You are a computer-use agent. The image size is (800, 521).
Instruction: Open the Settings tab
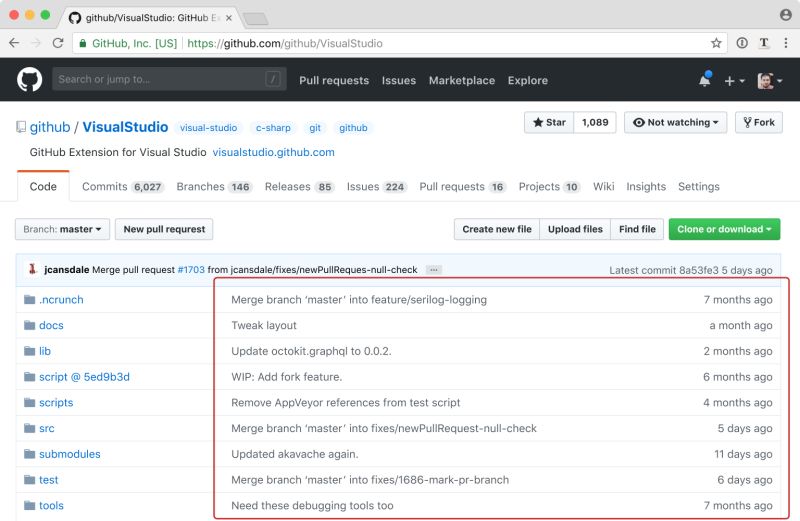tap(698, 187)
